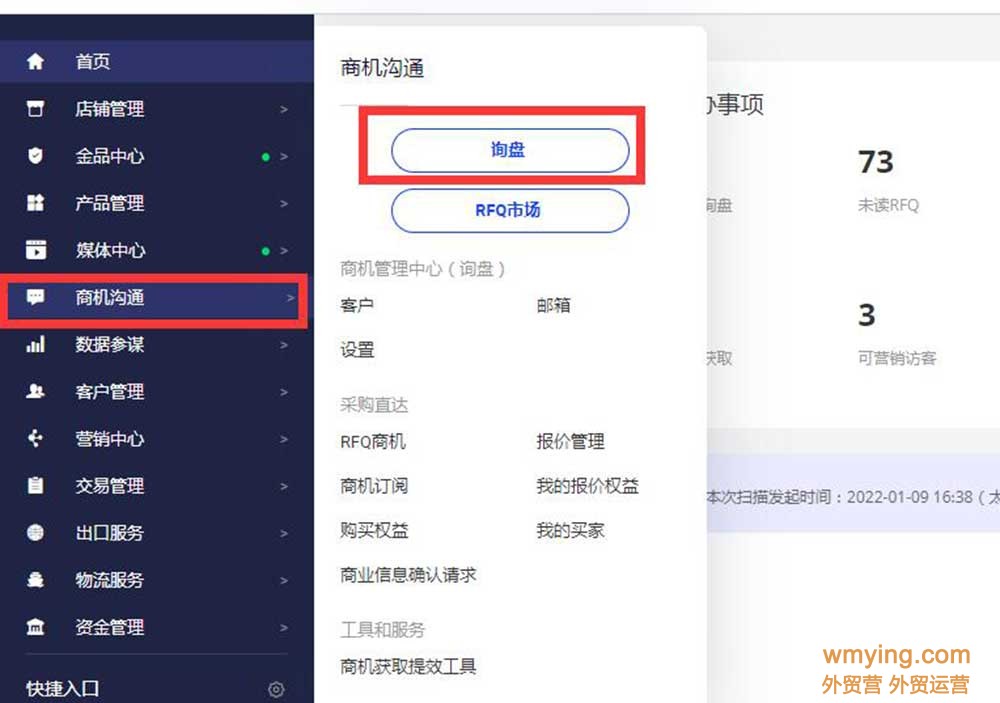The width and height of the screenshot is (1000, 703).
Task: Open 商机获取提效工具 link
Action: pos(408,667)
